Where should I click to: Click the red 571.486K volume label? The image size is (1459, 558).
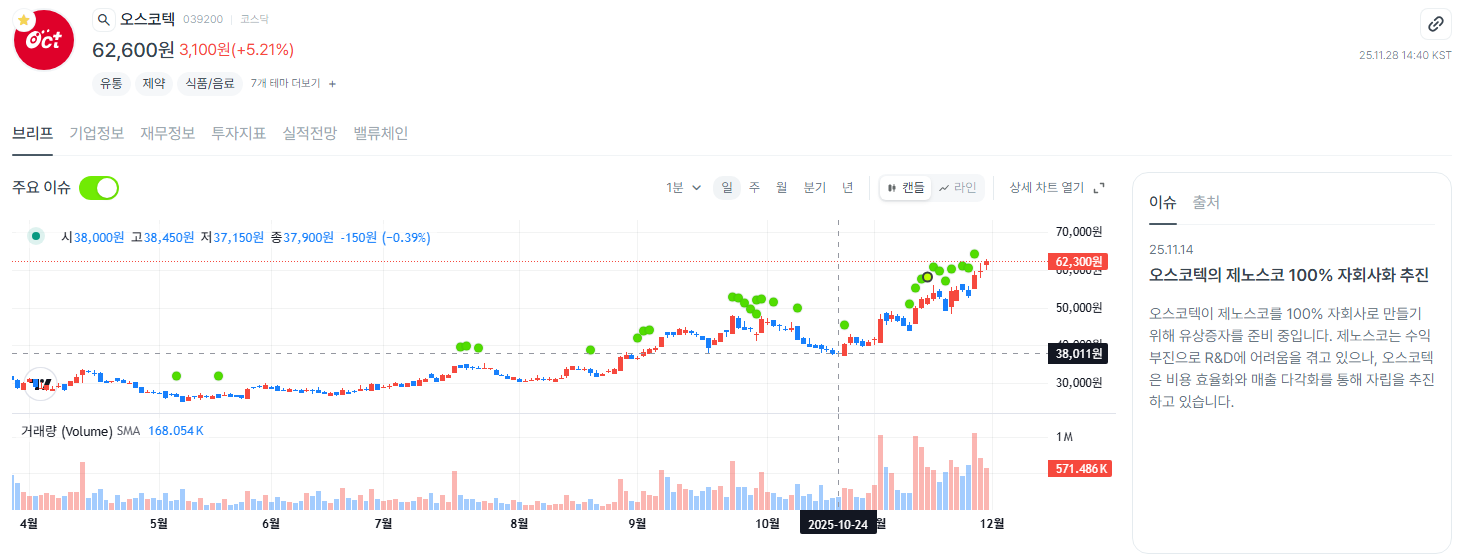(x=1080, y=469)
